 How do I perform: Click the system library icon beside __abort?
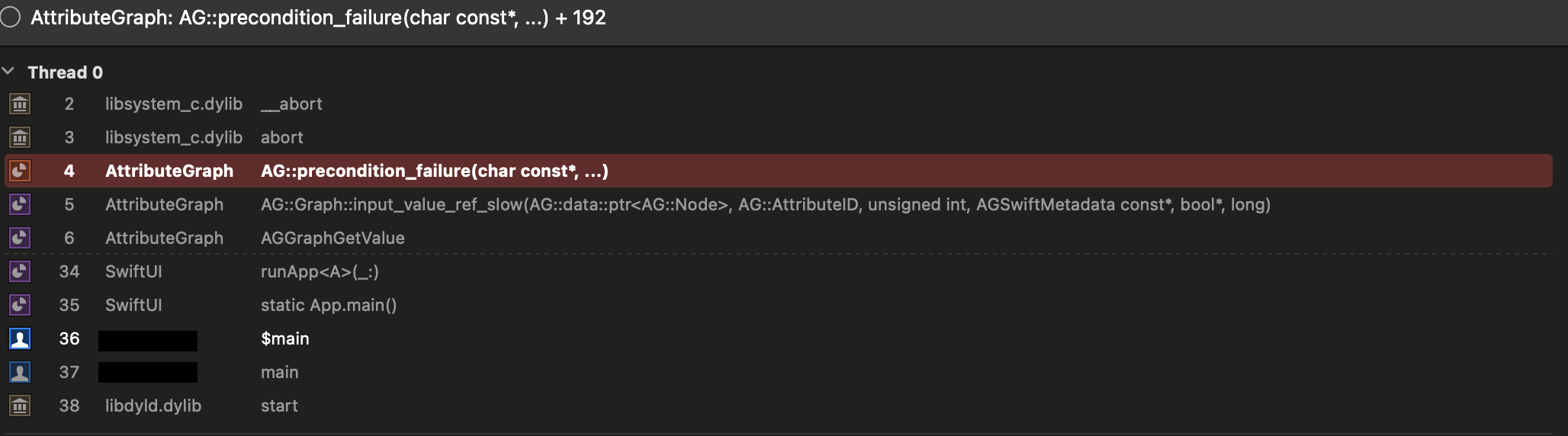coord(20,104)
